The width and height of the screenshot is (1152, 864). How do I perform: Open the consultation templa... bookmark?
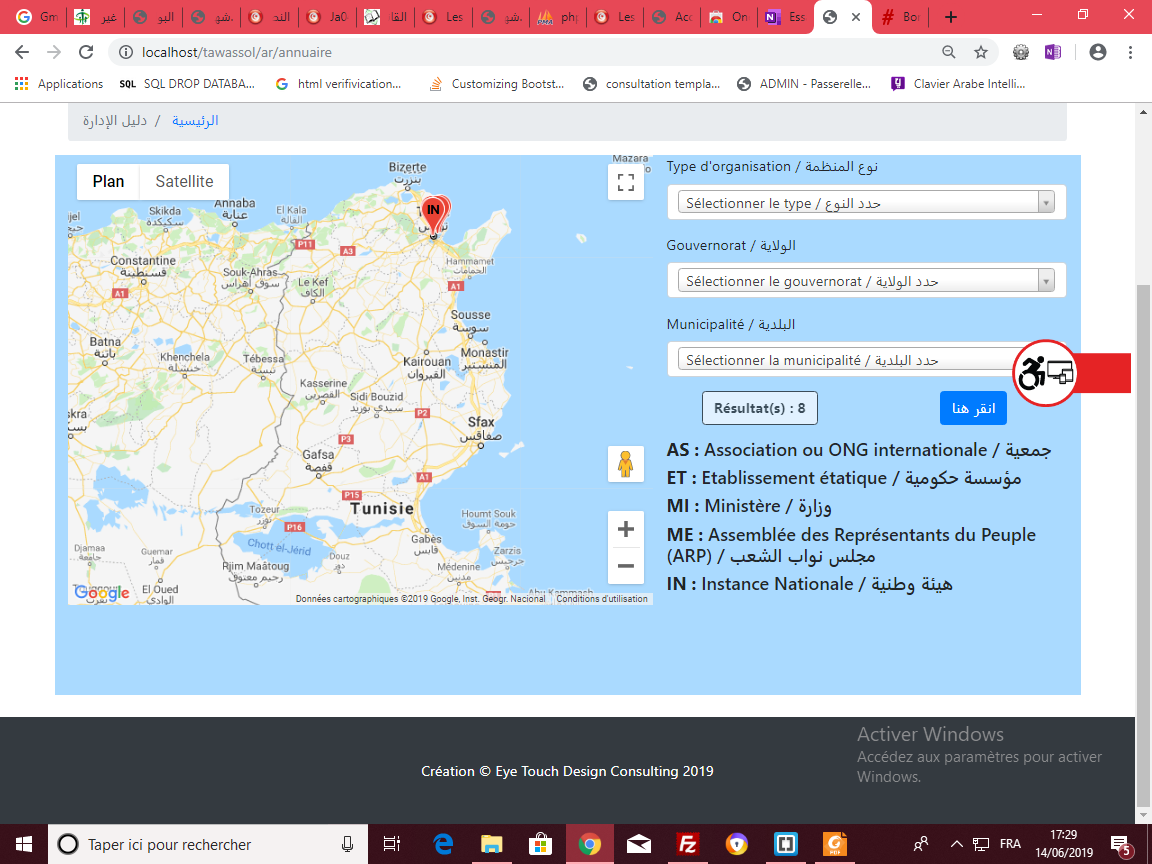[652, 84]
